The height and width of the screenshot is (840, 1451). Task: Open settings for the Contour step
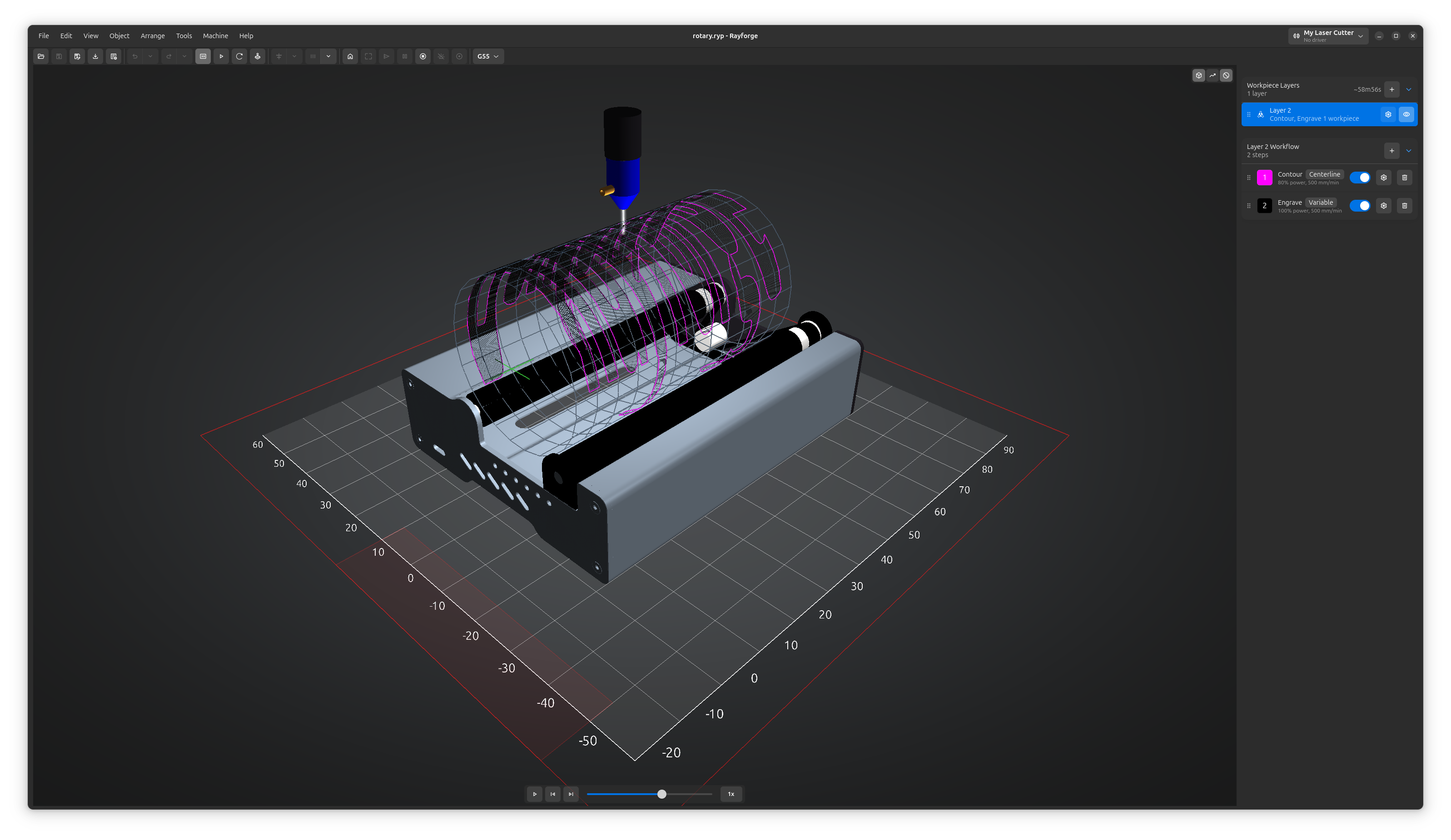[1384, 178]
